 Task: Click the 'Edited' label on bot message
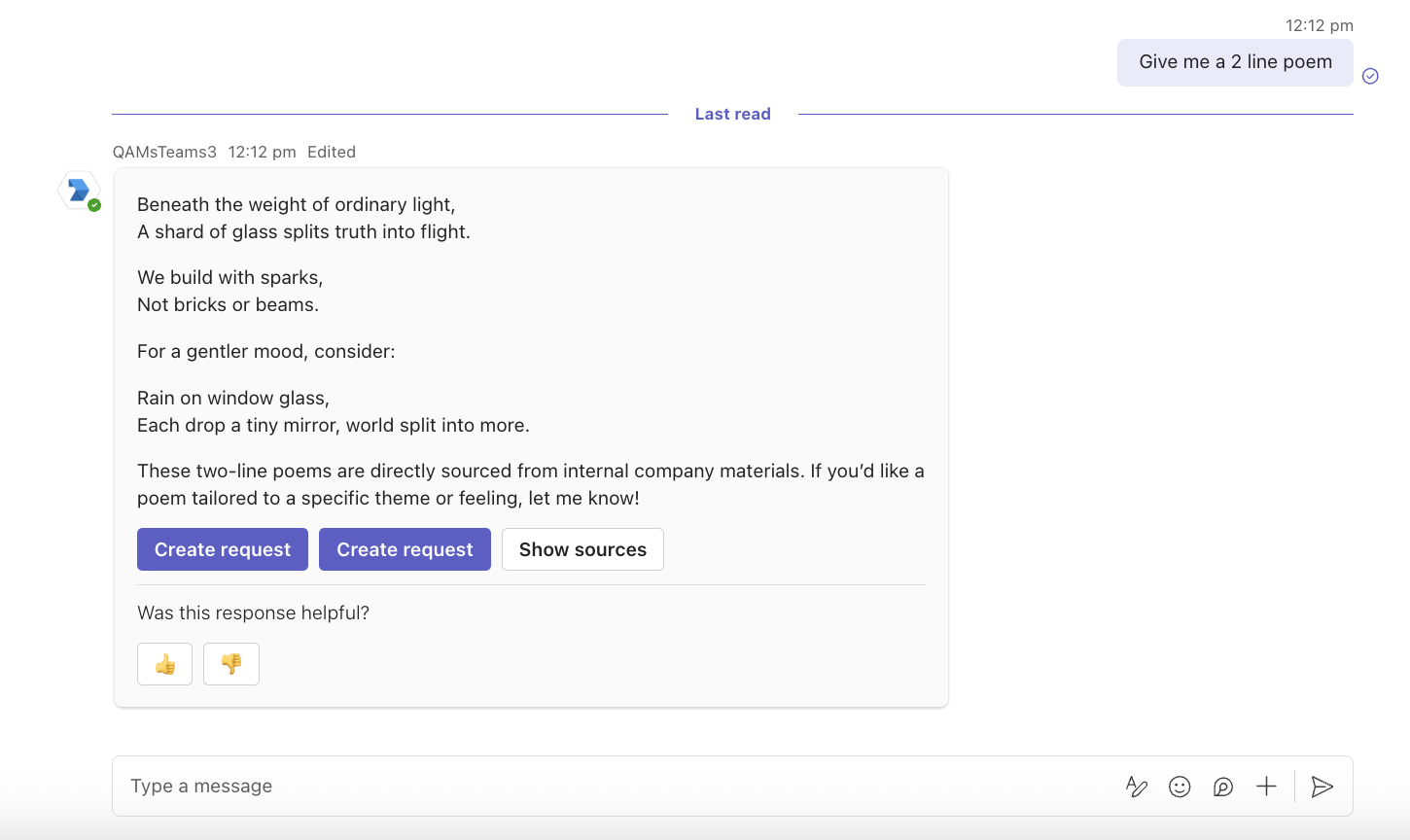coord(332,152)
